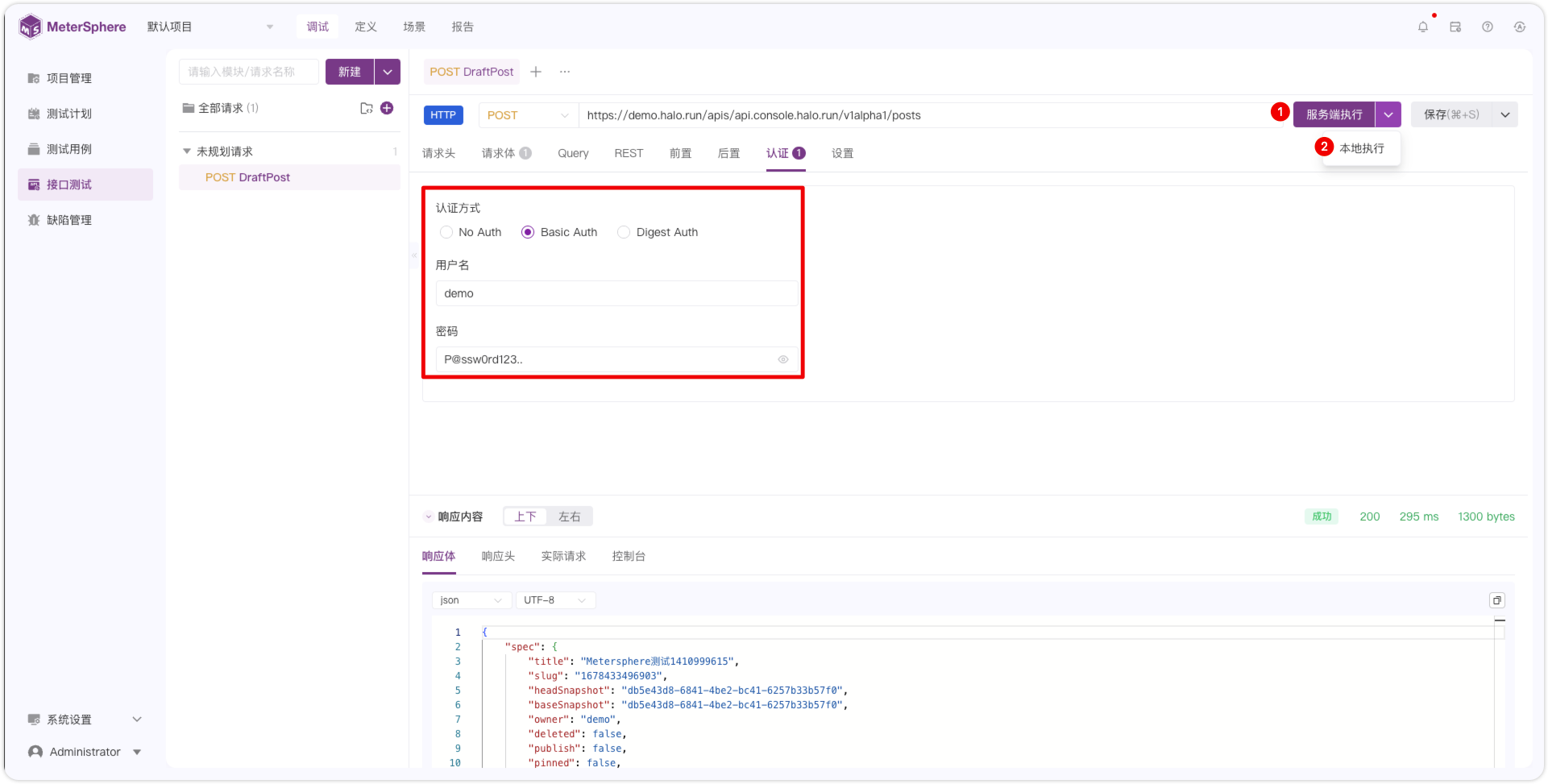Toggle password visibility eye icon
This screenshot has width=1548, height=784.
(x=783, y=359)
